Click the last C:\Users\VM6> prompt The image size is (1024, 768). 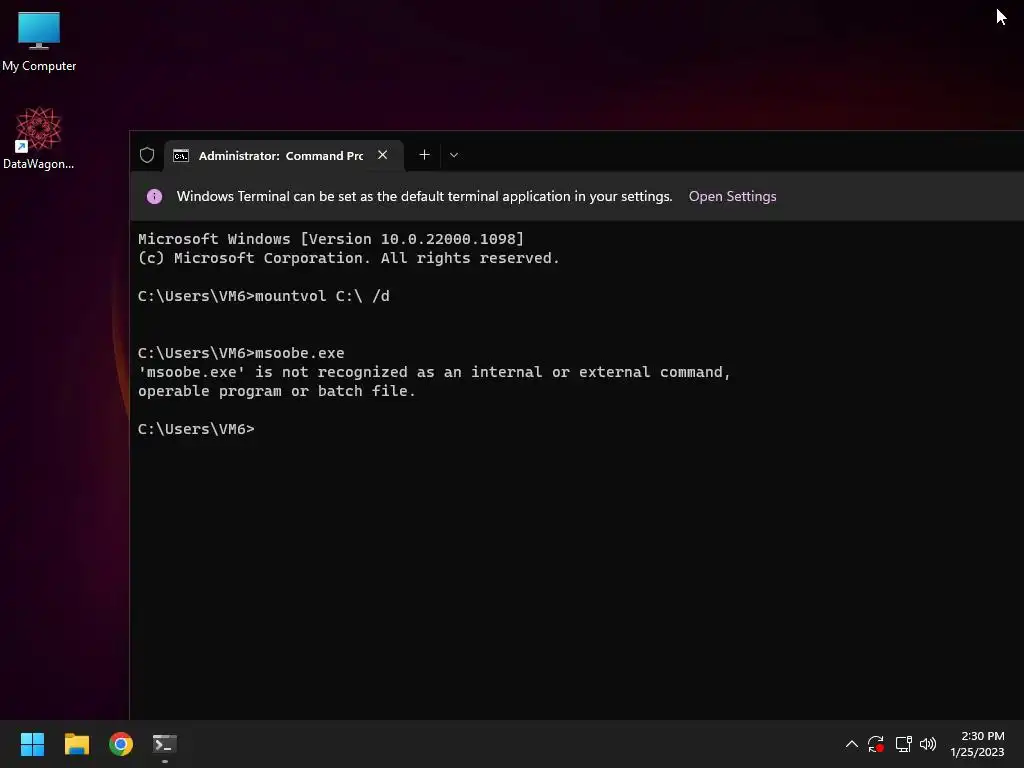click(196, 428)
